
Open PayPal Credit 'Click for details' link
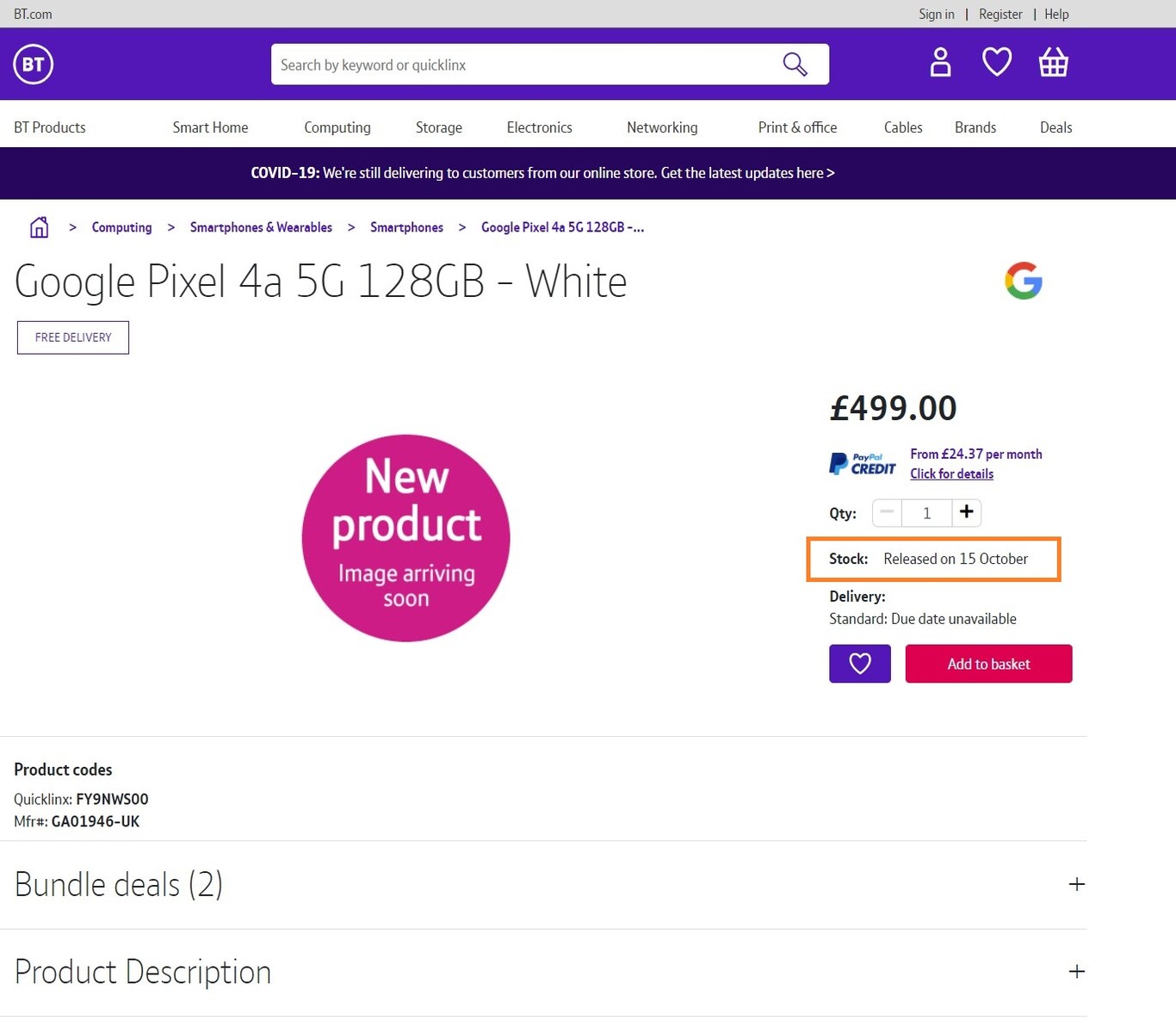tap(951, 474)
